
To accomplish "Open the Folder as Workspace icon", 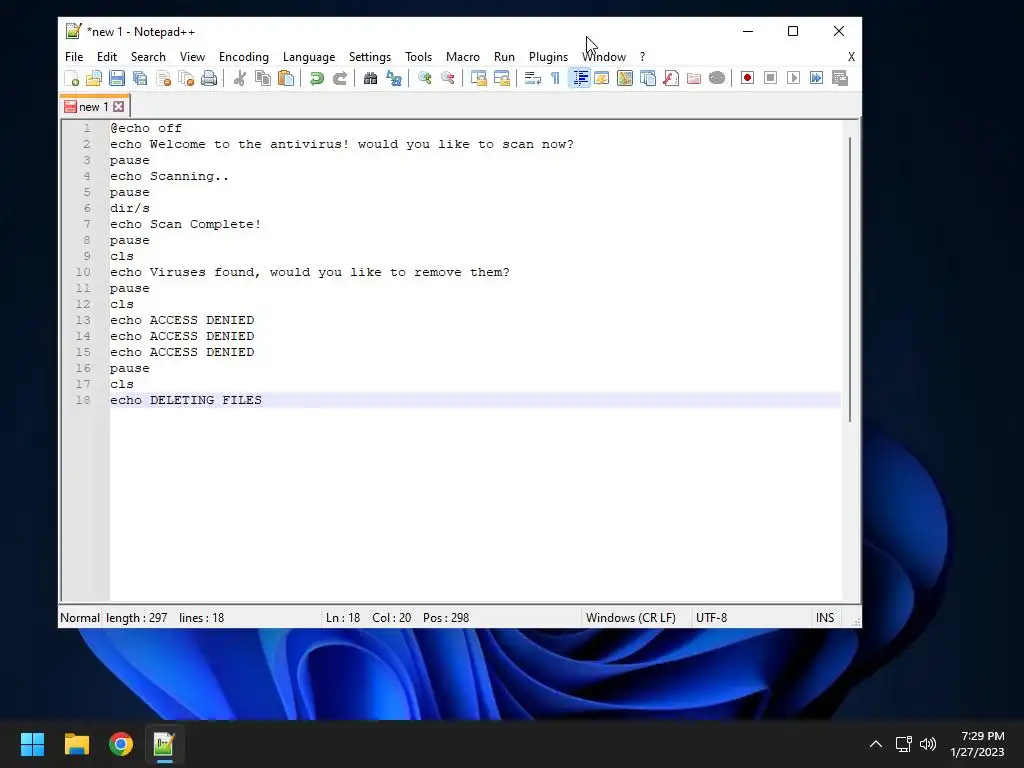I will [694, 78].
